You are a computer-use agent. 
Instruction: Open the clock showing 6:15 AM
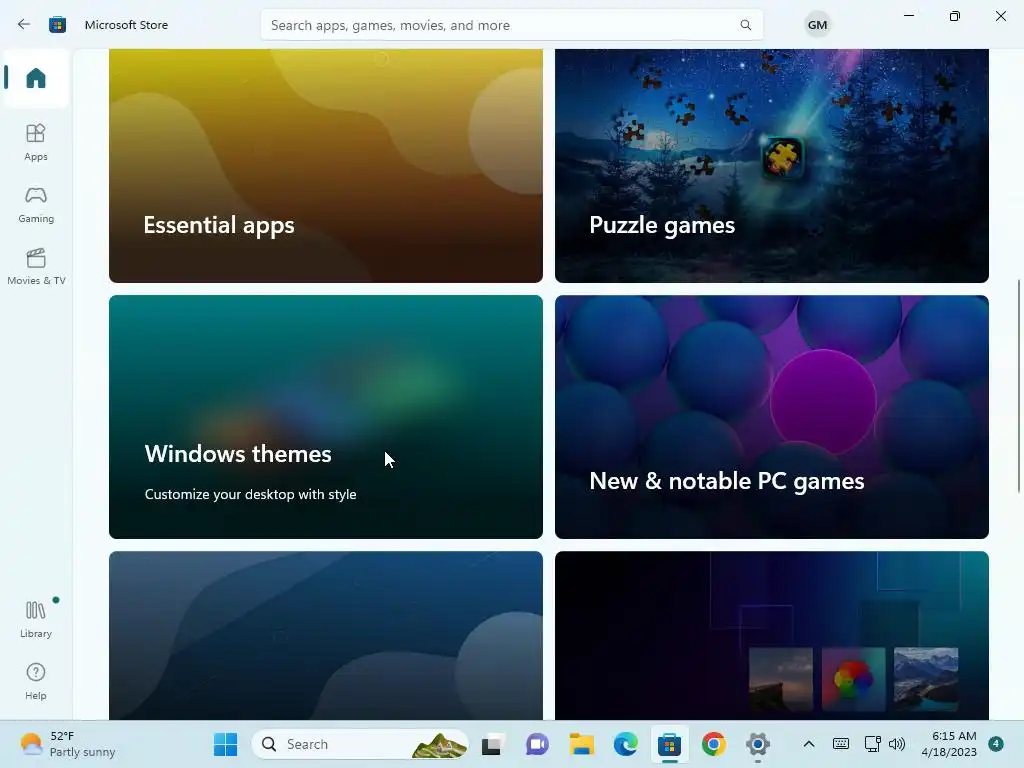tap(949, 744)
